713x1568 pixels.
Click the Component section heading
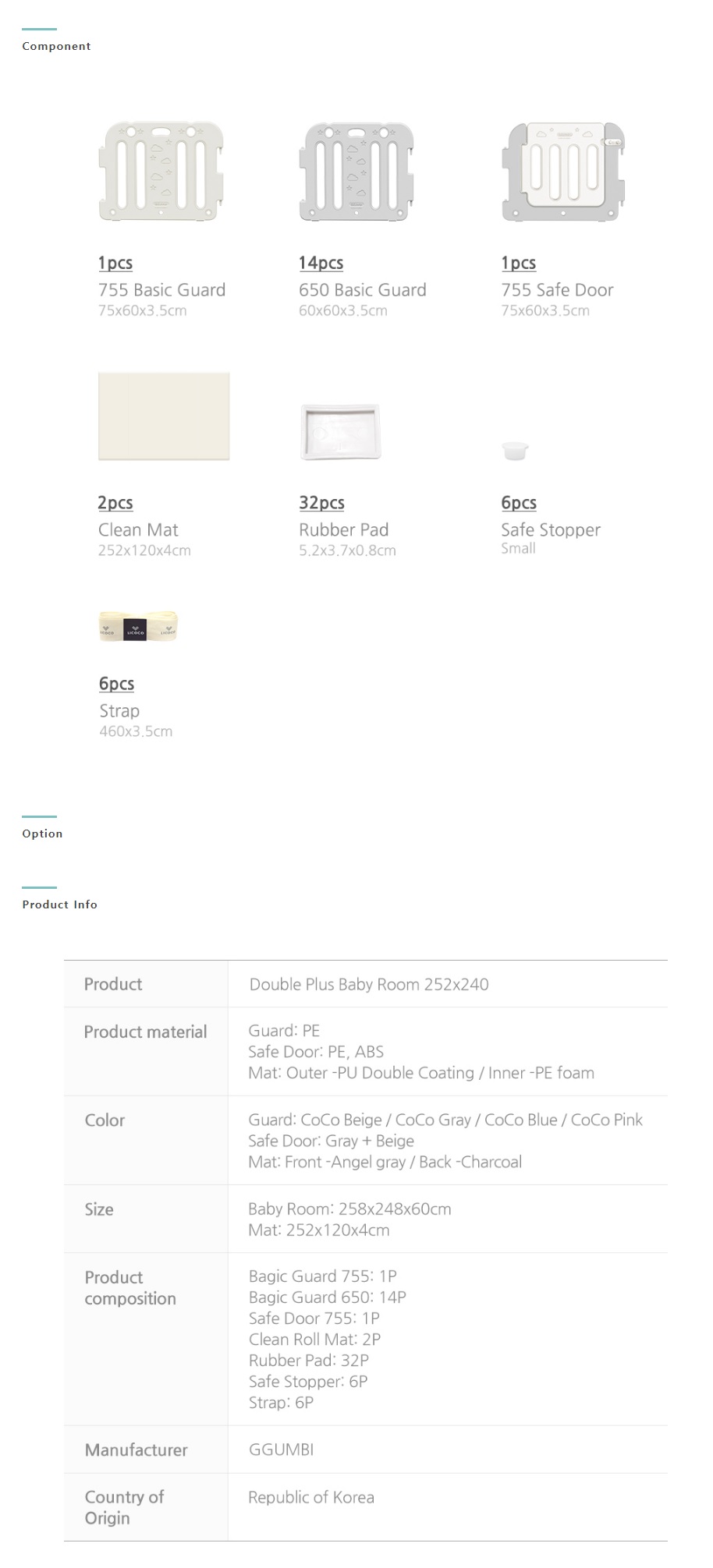[x=56, y=46]
